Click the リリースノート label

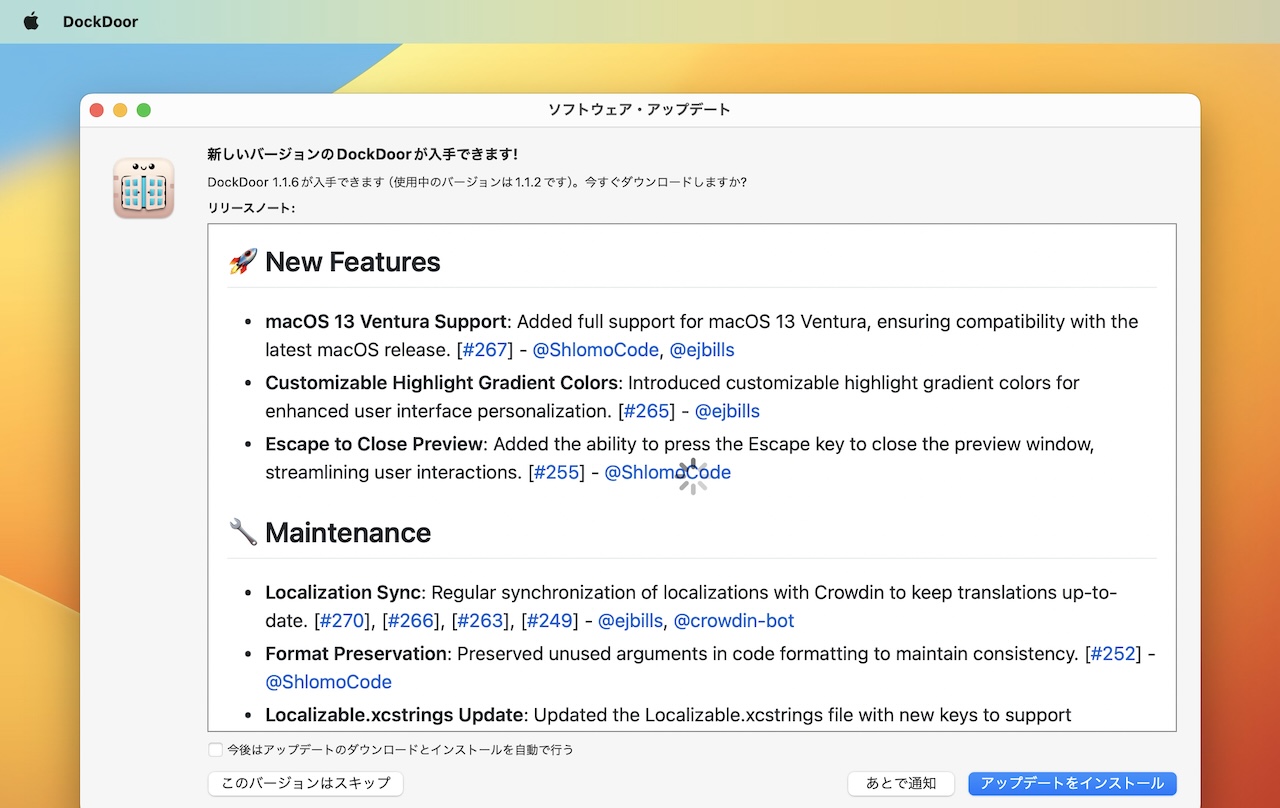coord(251,208)
